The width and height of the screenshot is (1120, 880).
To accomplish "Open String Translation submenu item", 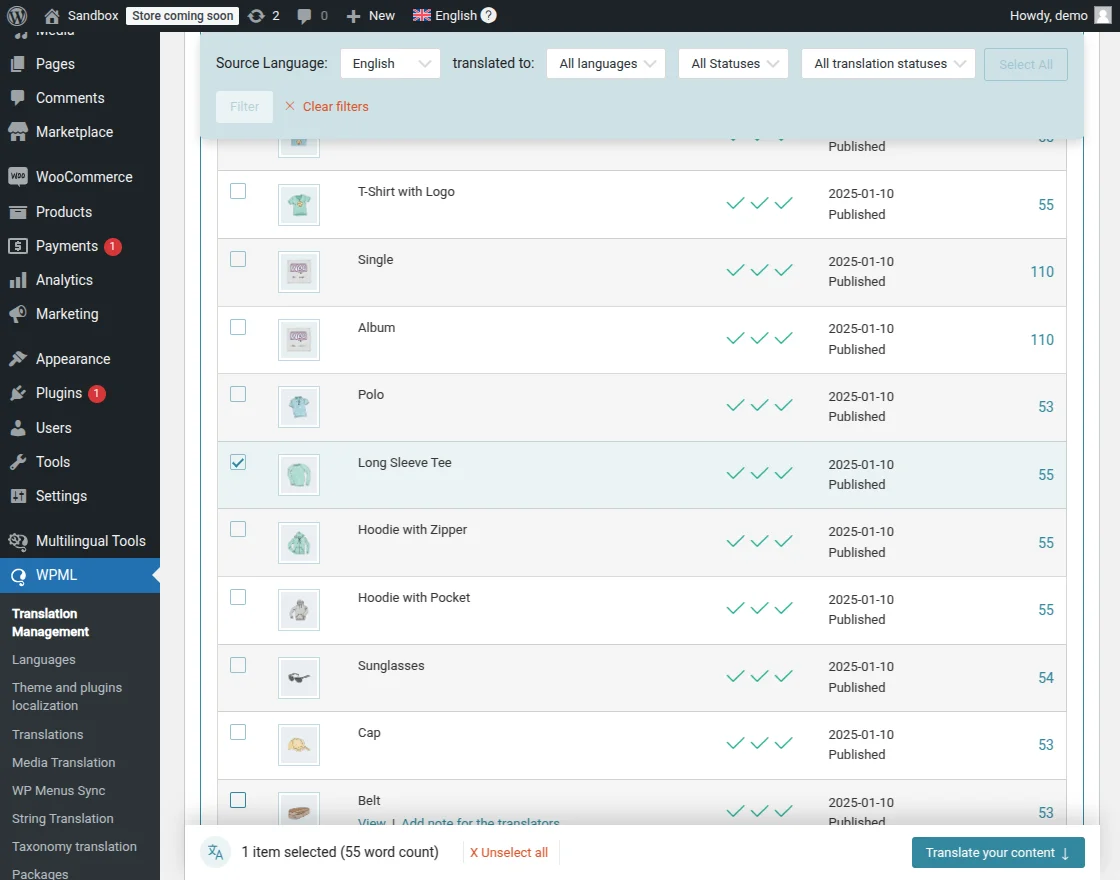I will [63, 818].
